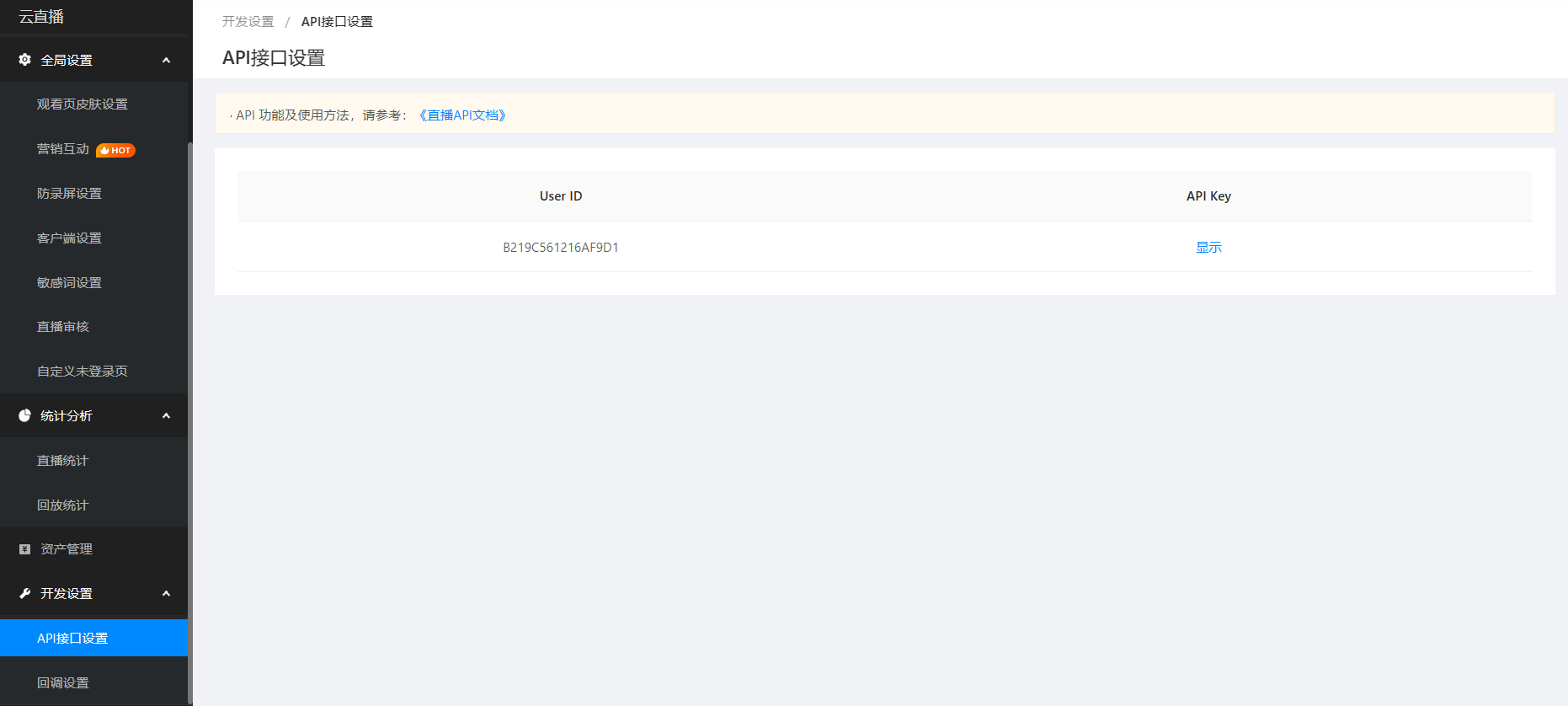Click the yen icon beside 资产管理

(x=24, y=549)
